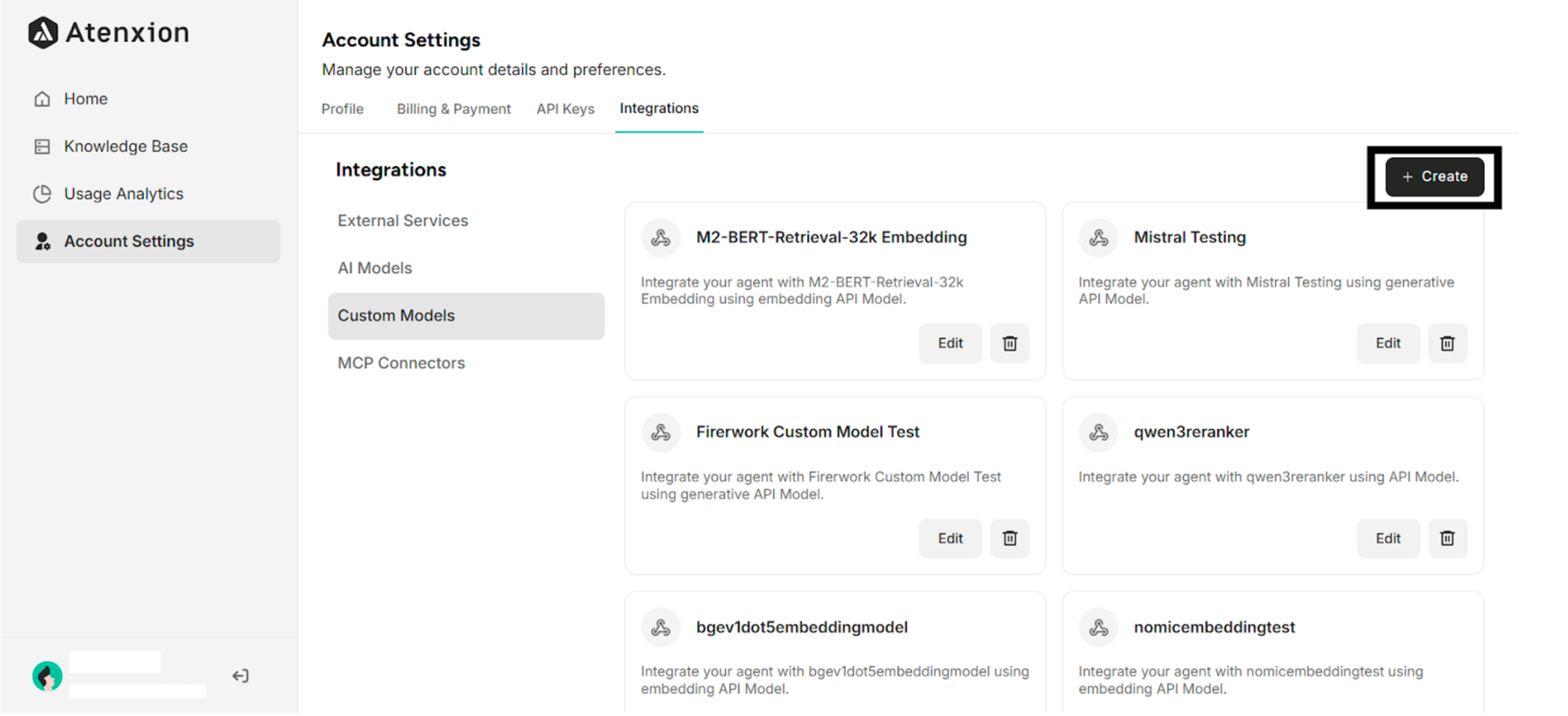Switch to the Profile tab
This screenshot has width=1568, height=716.
342,109
